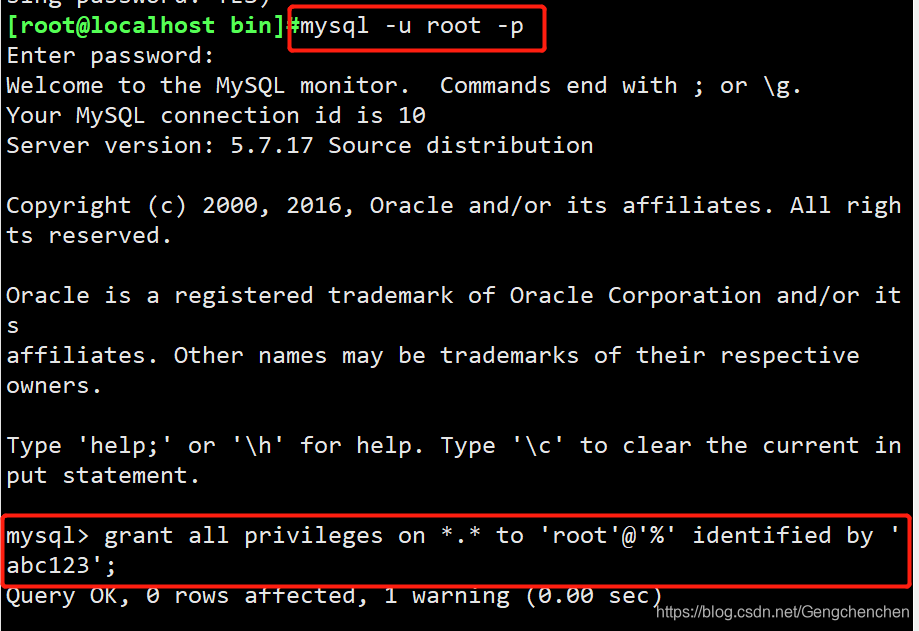Click the 'put statement.' line

coord(103,476)
